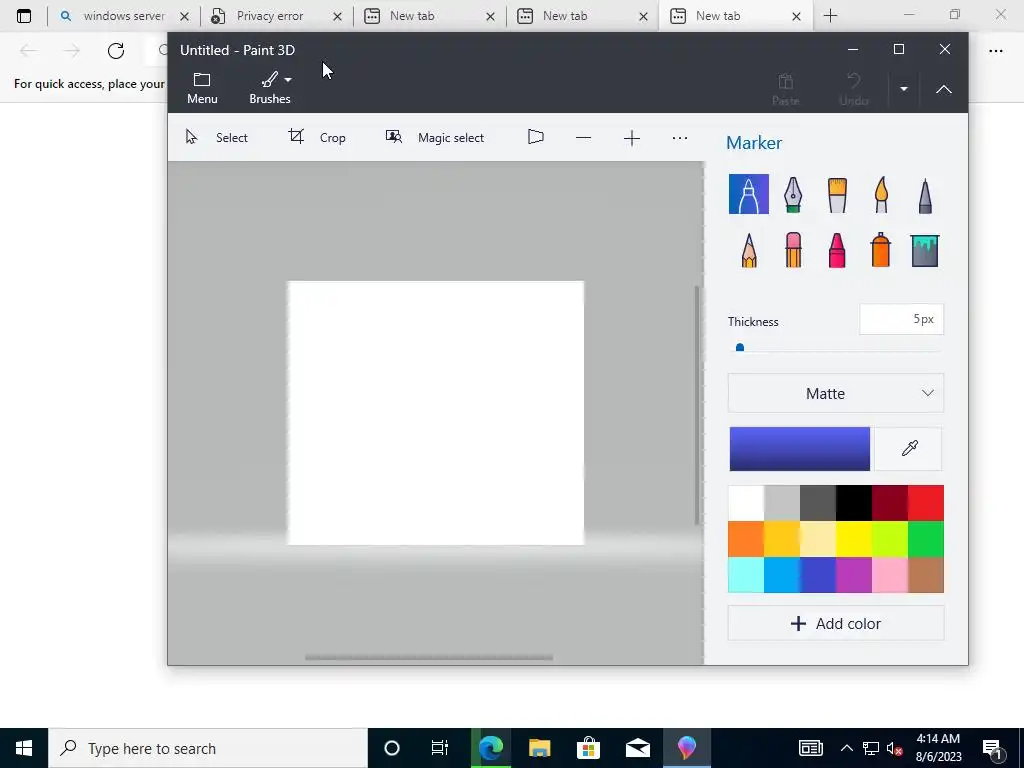Select the Marker brush
The image size is (1024, 768).
[x=748, y=194]
